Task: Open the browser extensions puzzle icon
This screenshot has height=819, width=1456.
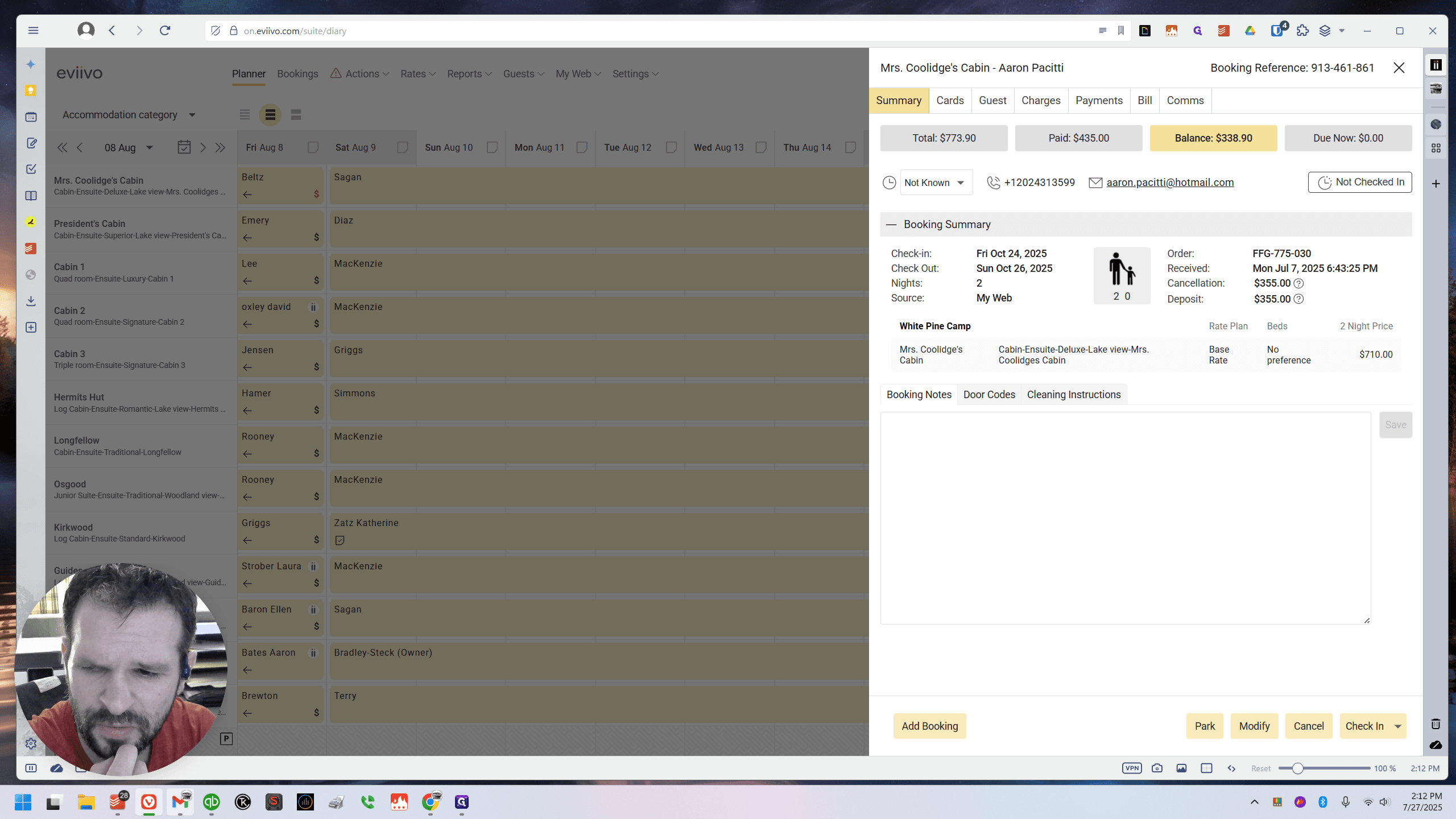Action: tap(1302, 31)
